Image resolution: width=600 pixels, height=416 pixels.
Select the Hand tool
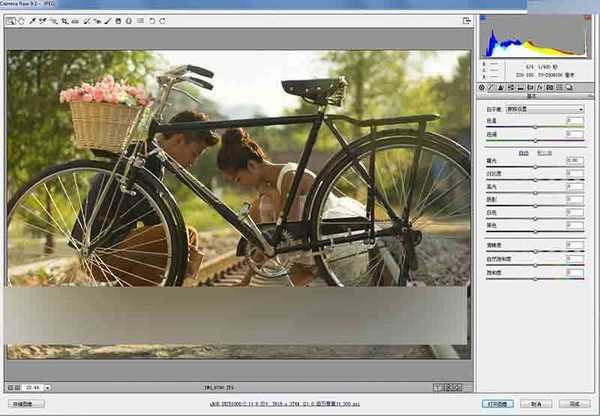coord(21,20)
